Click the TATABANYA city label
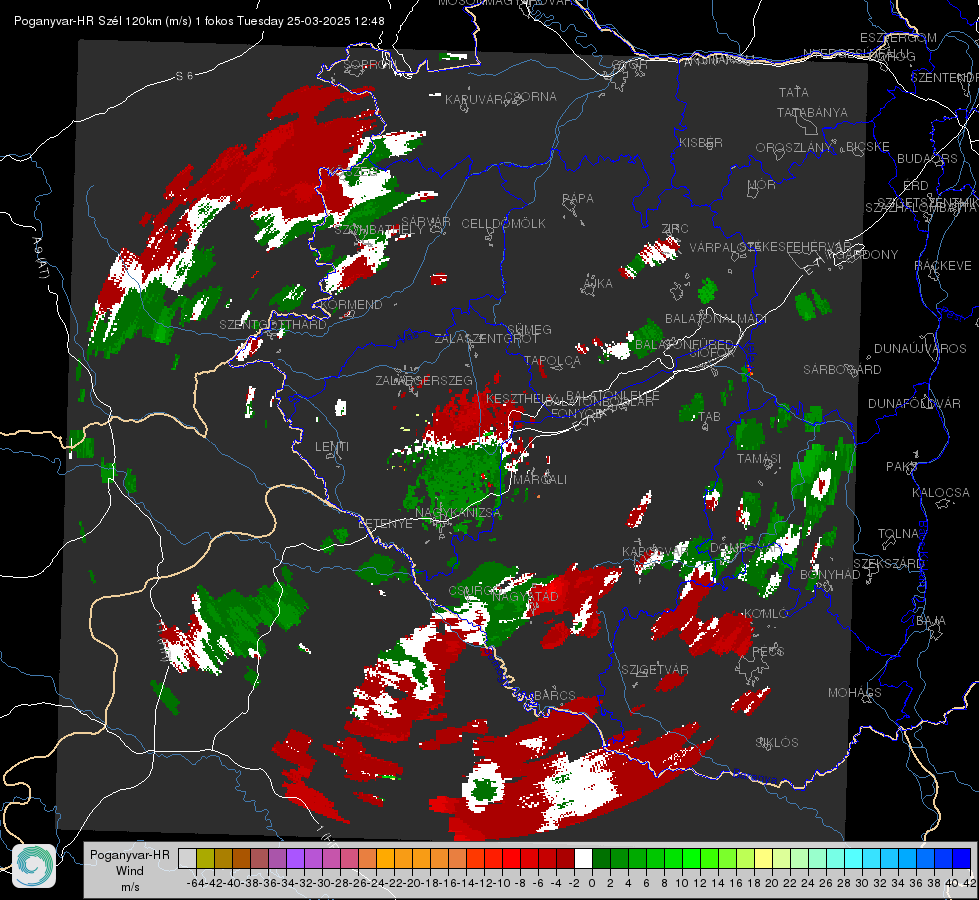 tap(812, 112)
